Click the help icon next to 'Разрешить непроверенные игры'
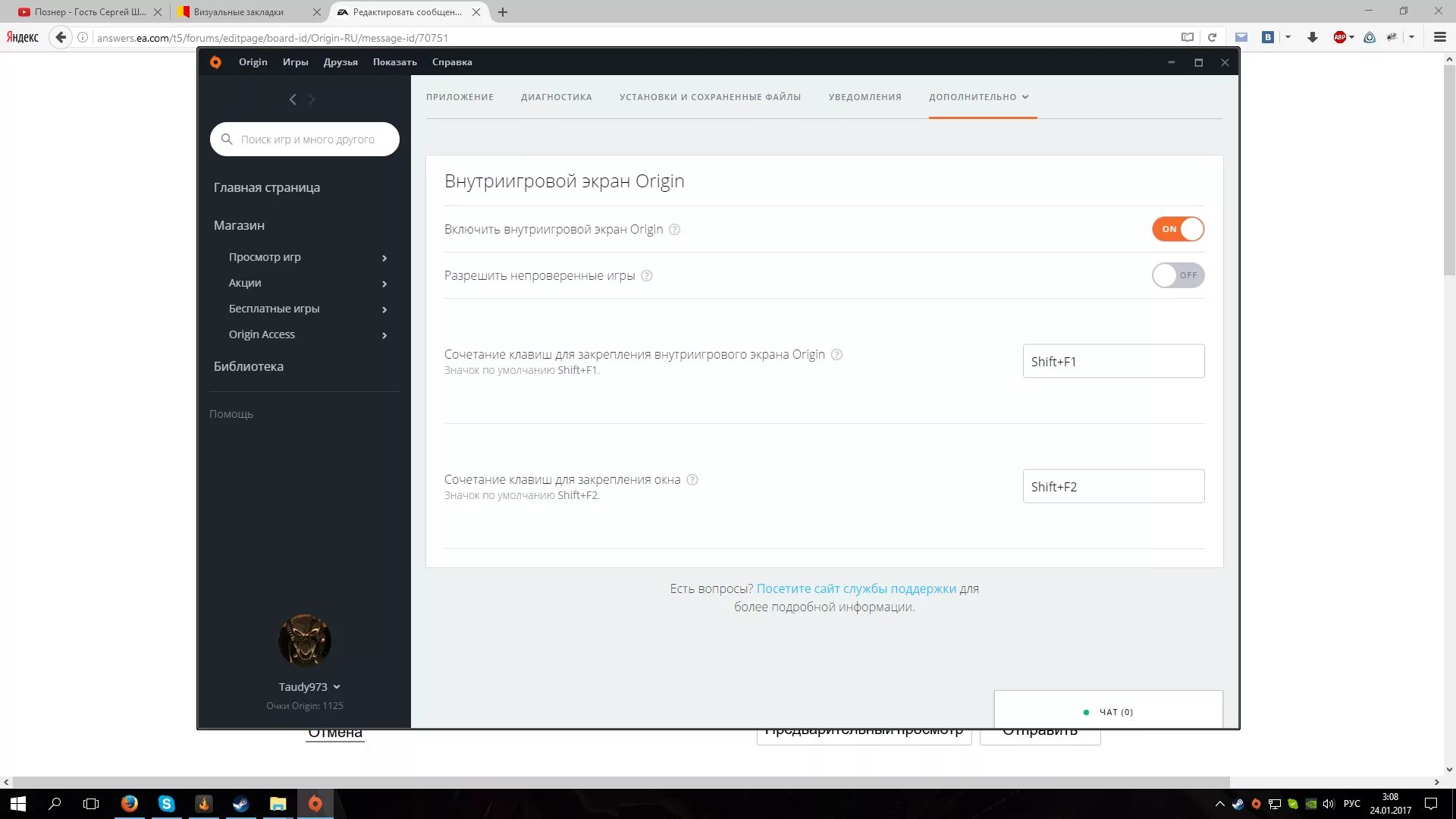This screenshot has width=1456, height=819. click(647, 276)
